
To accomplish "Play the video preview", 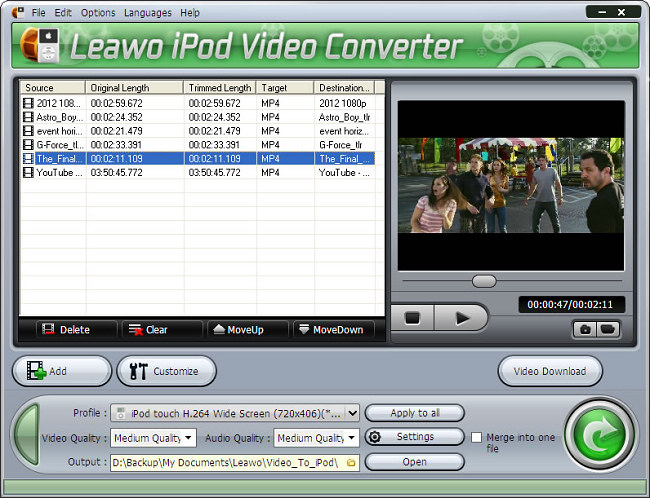I will point(461,318).
